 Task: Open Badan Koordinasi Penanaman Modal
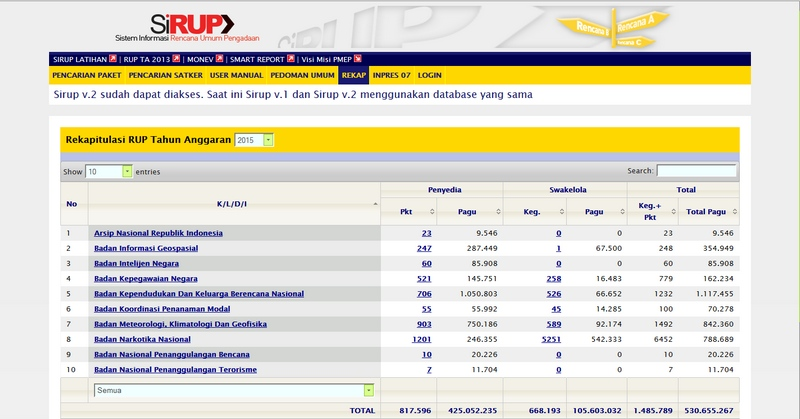162,309
